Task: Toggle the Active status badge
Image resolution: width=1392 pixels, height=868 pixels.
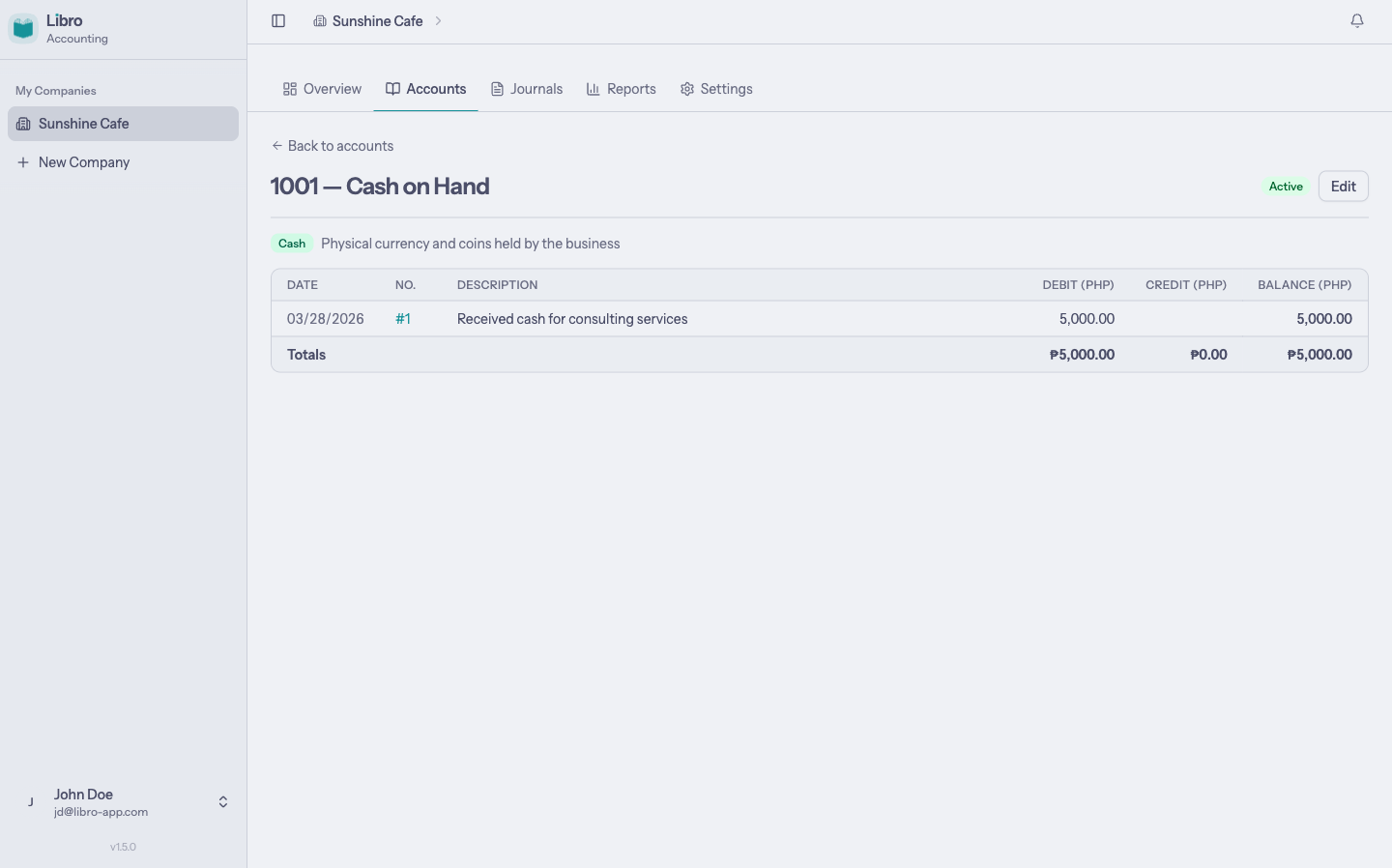Action: (x=1286, y=186)
